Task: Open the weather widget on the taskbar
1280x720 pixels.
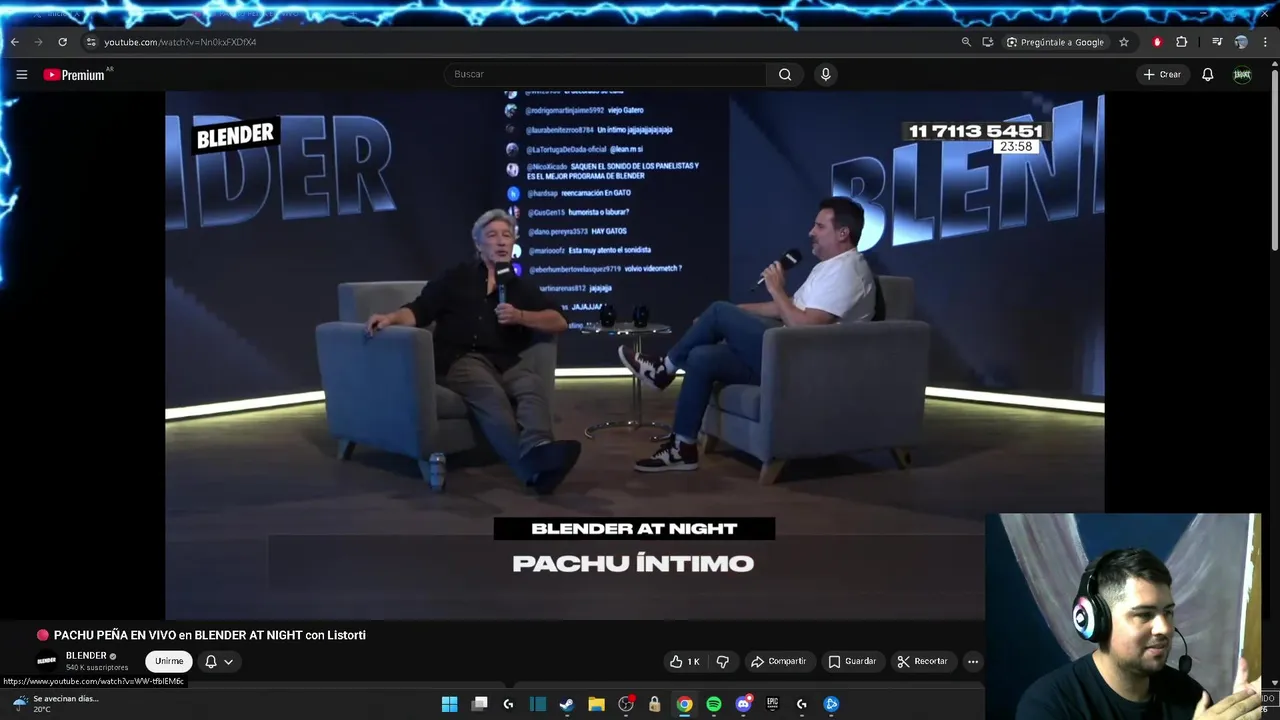Action: click(55, 704)
